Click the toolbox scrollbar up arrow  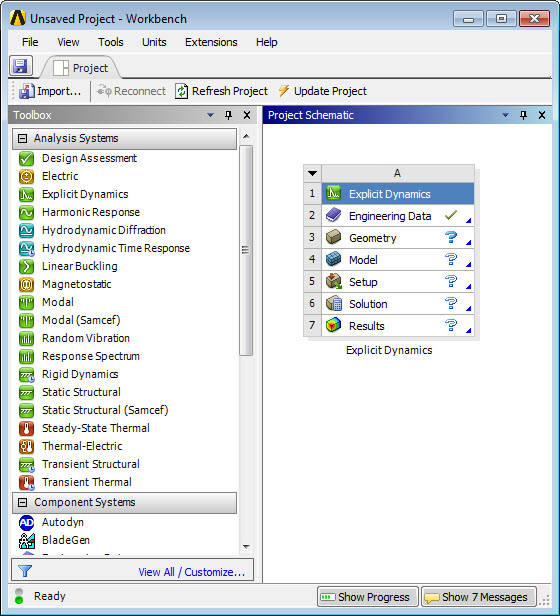click(x=246, y=136)
